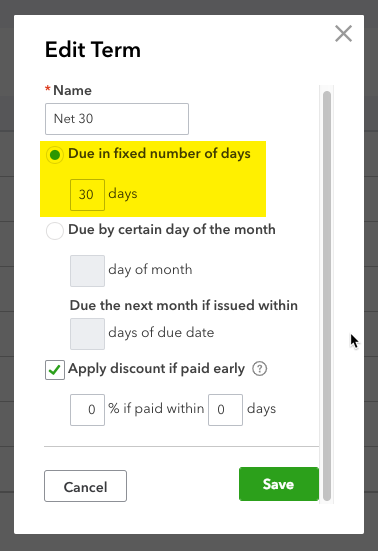Click the Due in fixed number of days label
This screenshot has height=551, width=378.
[159, 154]
